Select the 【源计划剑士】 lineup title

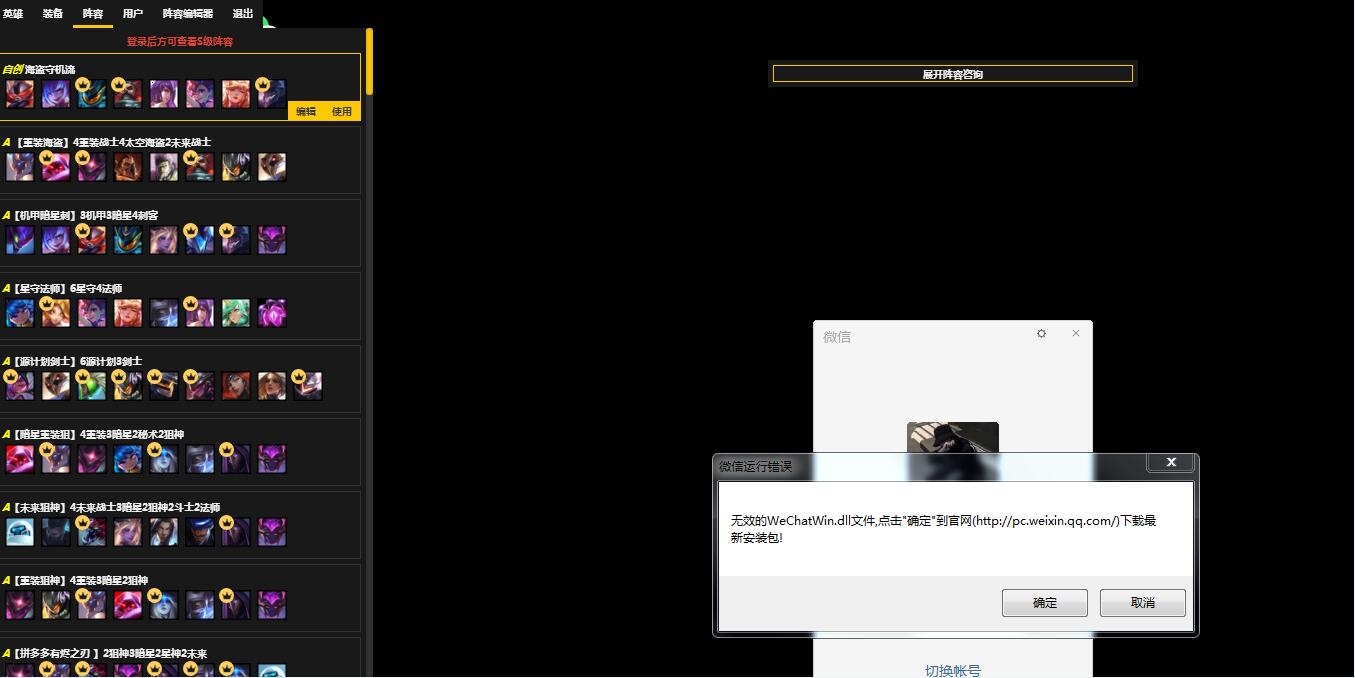[72, 362]
